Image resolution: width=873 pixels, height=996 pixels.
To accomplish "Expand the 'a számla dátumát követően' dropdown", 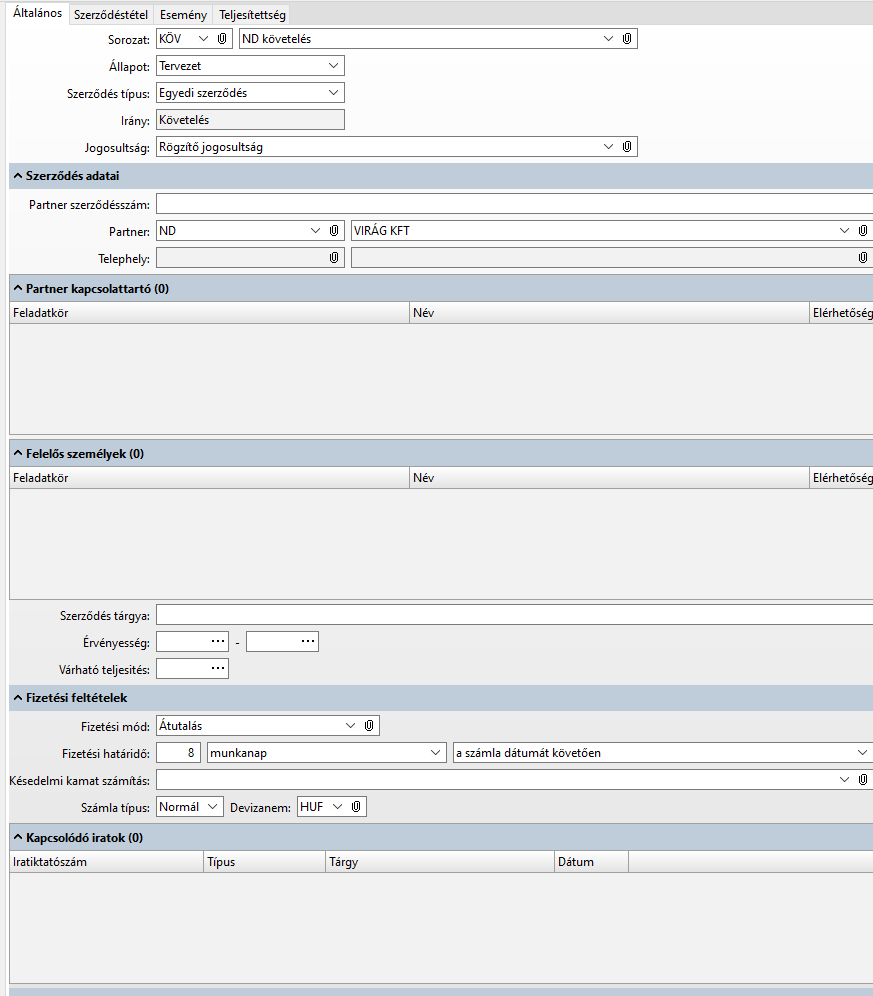I will [x=862, y=753].
